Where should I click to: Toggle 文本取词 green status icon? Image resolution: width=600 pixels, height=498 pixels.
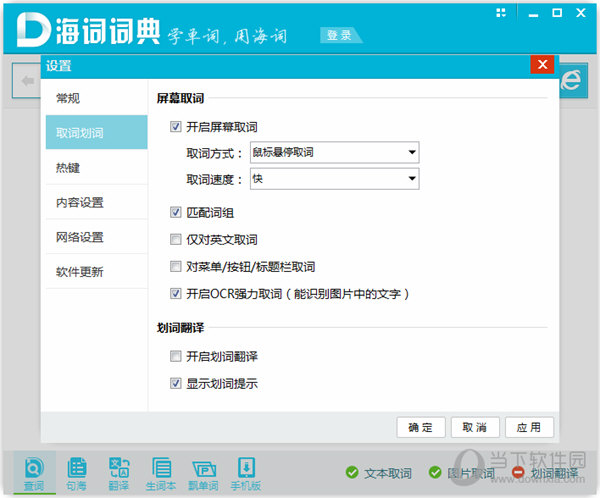[x=352, y=472]
